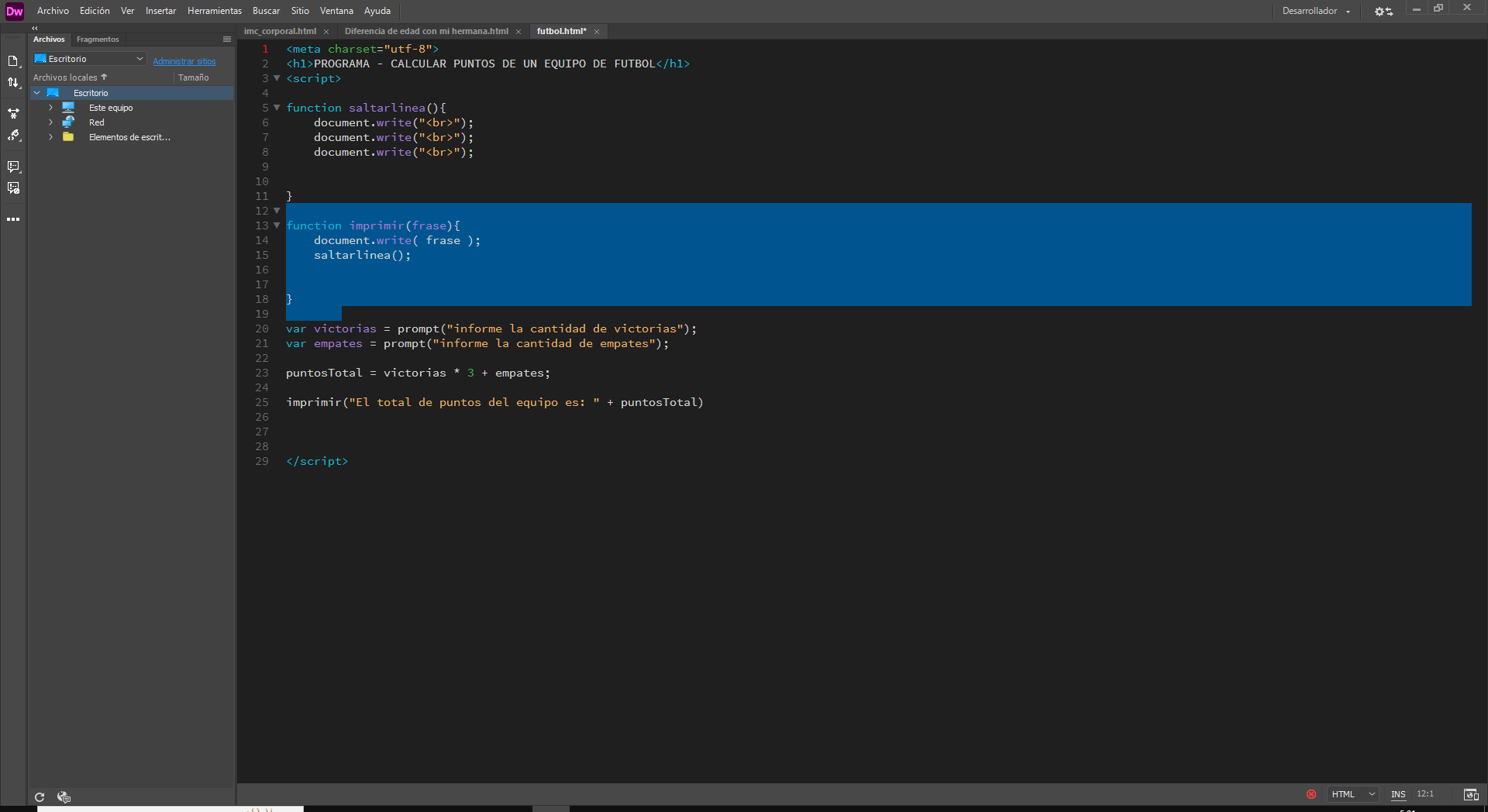Select the Red tree row
The image size is (1488, 812).
click(132, 122)
